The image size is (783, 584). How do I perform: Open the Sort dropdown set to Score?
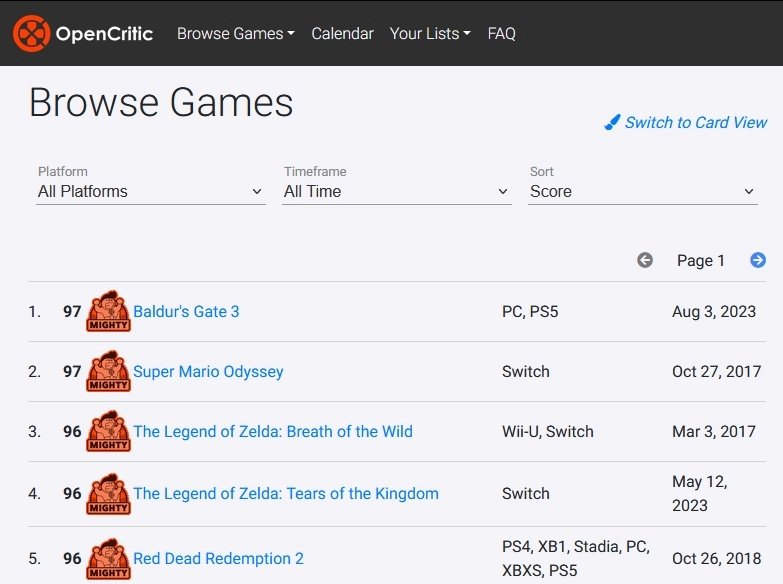coord(642,191)
